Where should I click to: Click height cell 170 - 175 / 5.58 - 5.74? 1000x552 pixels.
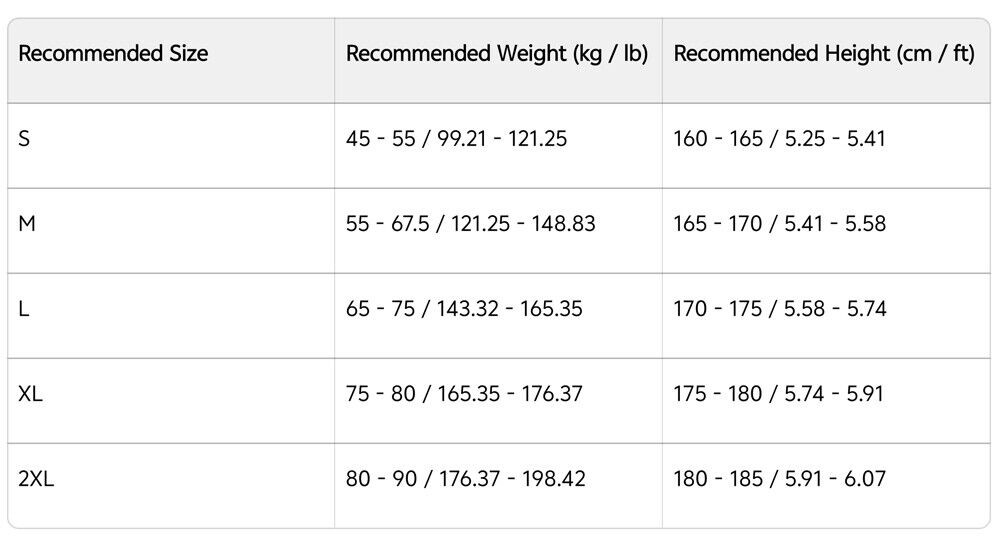pyautogui.click(x=779, y=309)
